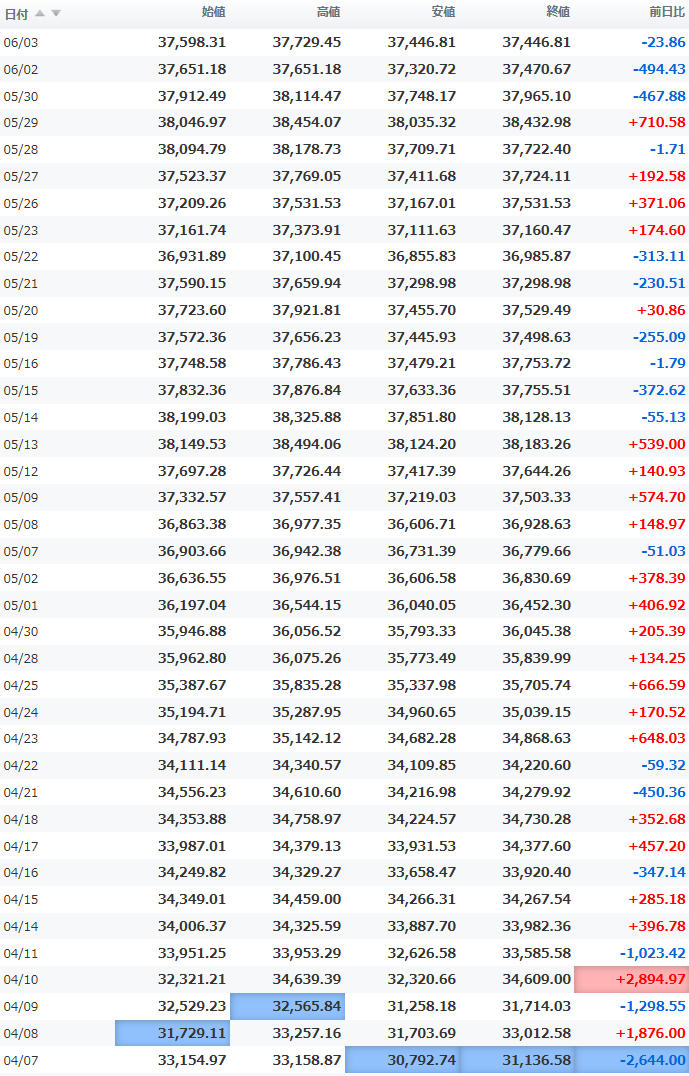Select the 05/16 date cell
This screenshot has height=1076, width=689.
21,364
